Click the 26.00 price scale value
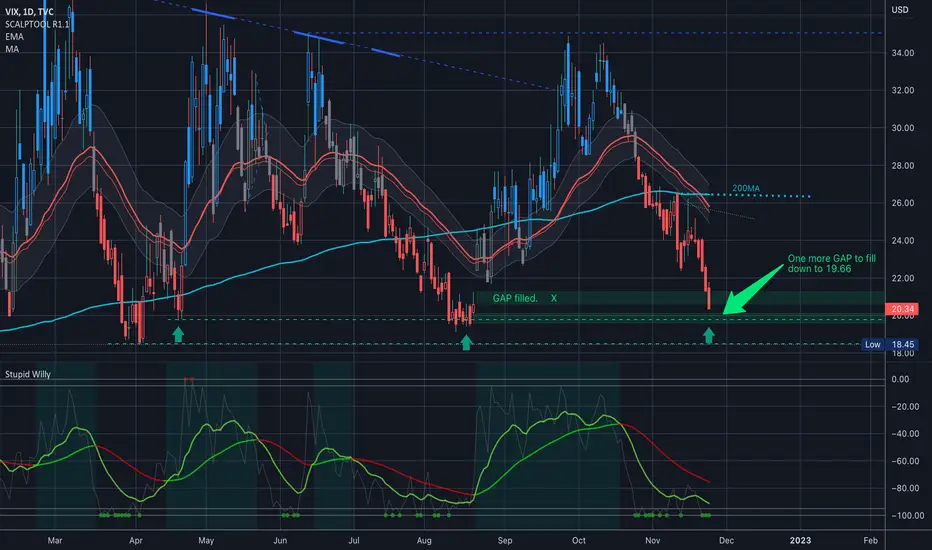Screen dimensions: 932x550 pos(902,203)
